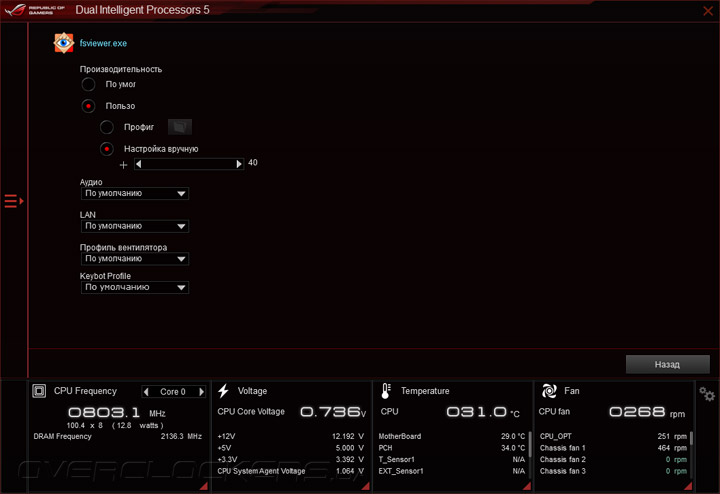The height and width of the screenshot is (494, 720).
Task: Click the '+12V' voltage row
Action: tap(291, 436)
